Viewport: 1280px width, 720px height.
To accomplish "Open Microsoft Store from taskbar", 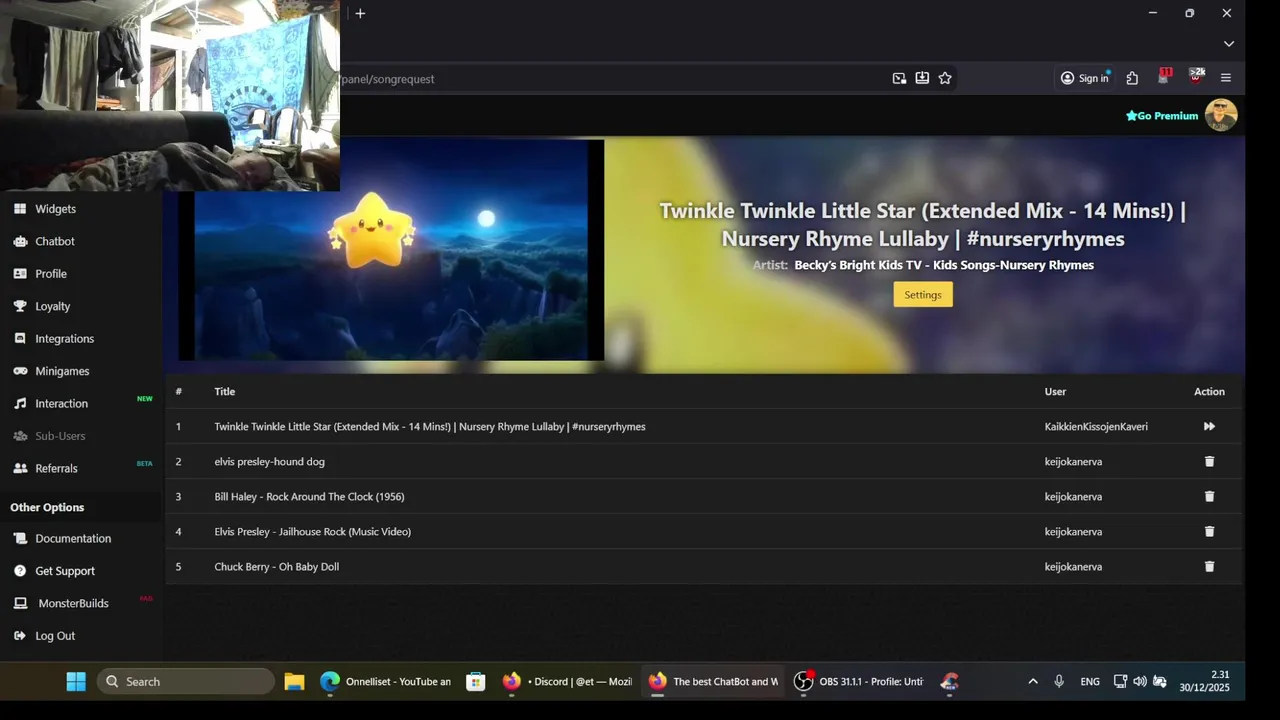I will (476, 682).
